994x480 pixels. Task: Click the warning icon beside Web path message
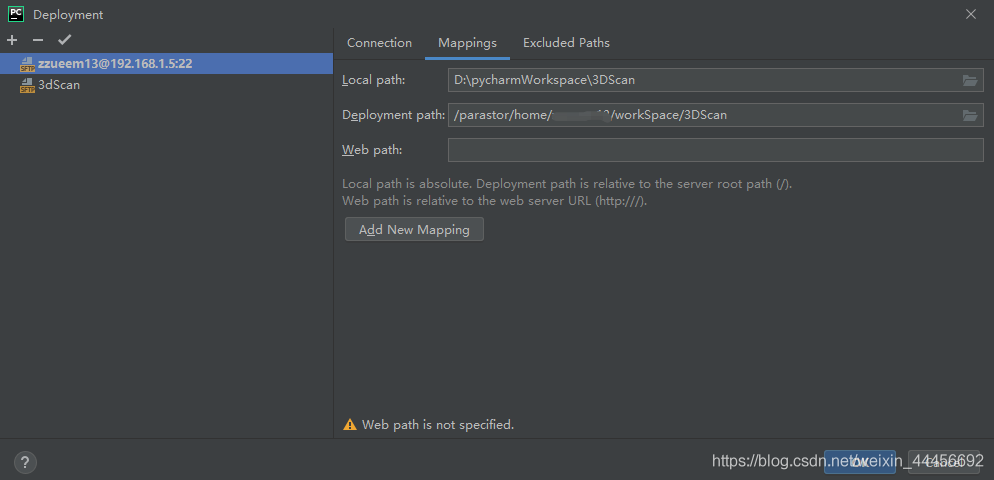[x=350, y=425]
